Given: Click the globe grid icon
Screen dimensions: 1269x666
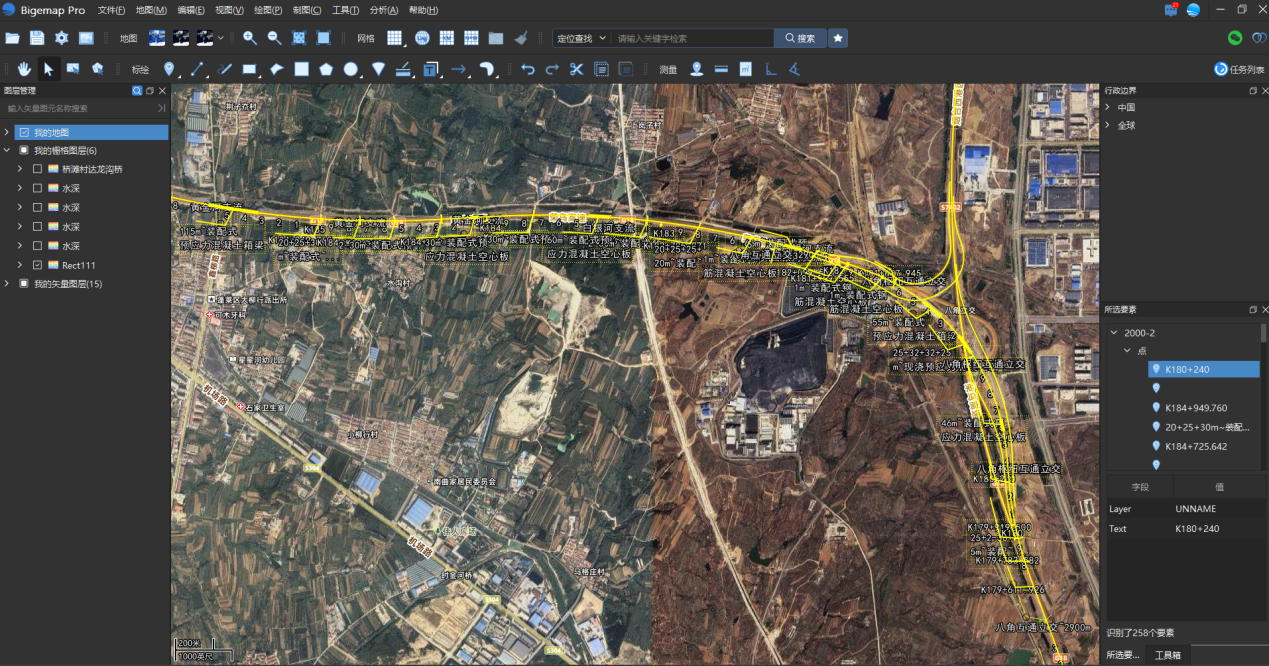Looking at the screenshot, I should pos(422,38).
